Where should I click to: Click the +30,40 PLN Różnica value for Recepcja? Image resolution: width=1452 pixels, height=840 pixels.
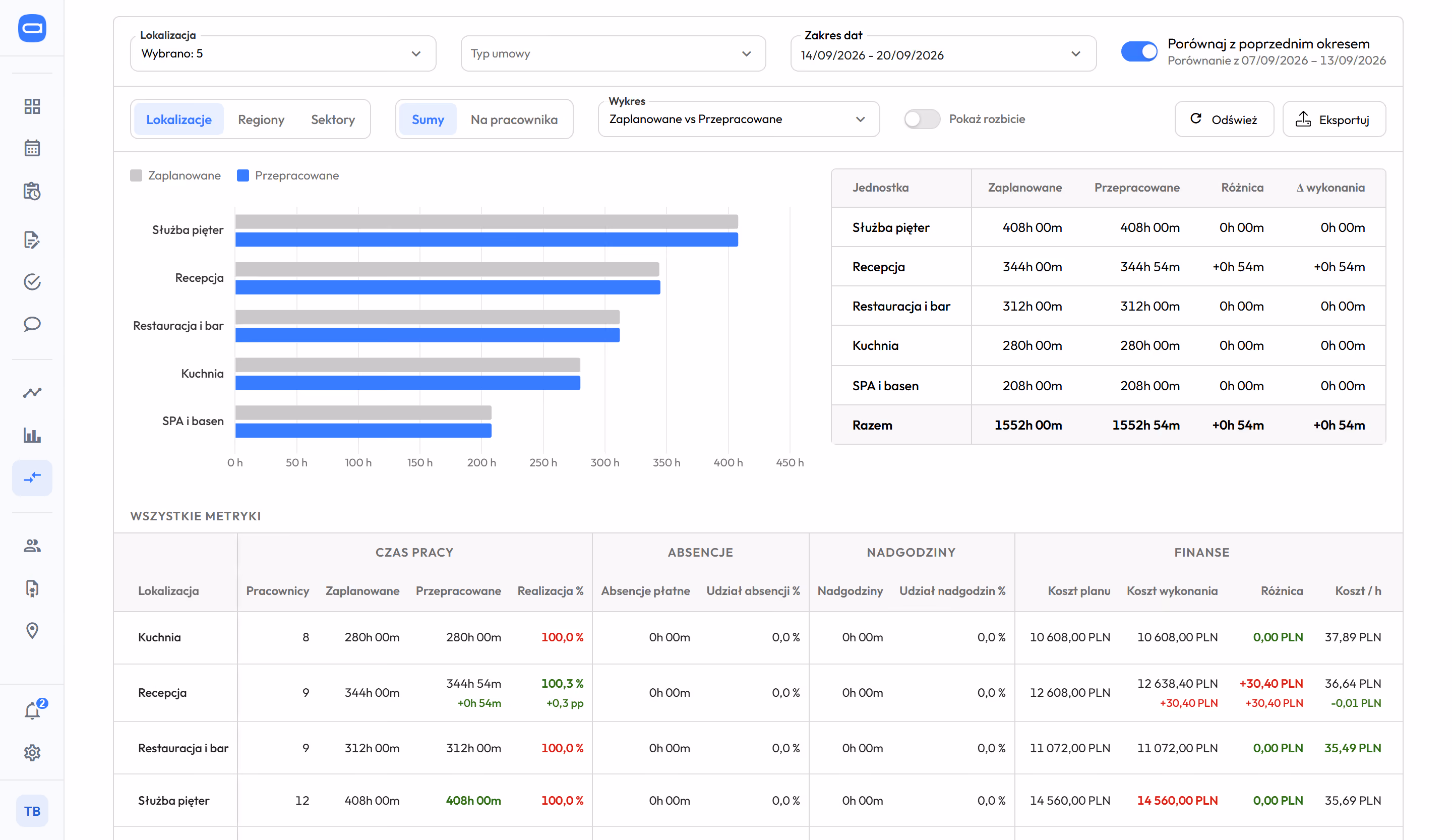coord(1271,683)
